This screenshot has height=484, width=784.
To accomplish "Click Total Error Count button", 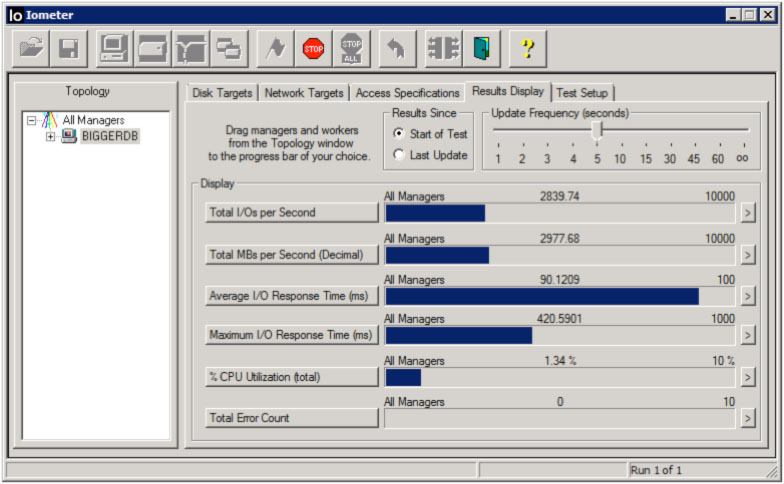I will (292, 418).
